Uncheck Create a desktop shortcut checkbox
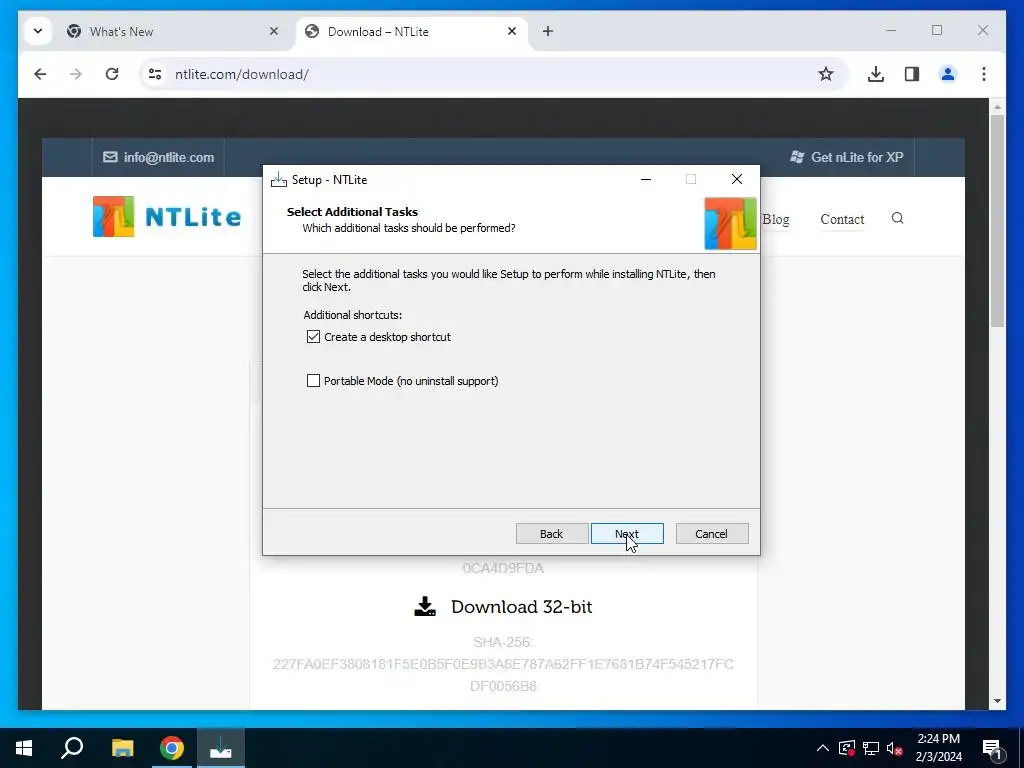This screenshot has height=768, width=1024. [x=313, y=337]
